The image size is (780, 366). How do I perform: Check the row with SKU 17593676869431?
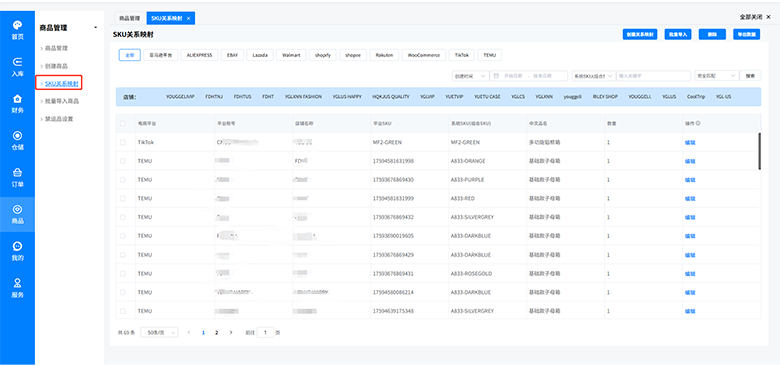pos(123,274)
